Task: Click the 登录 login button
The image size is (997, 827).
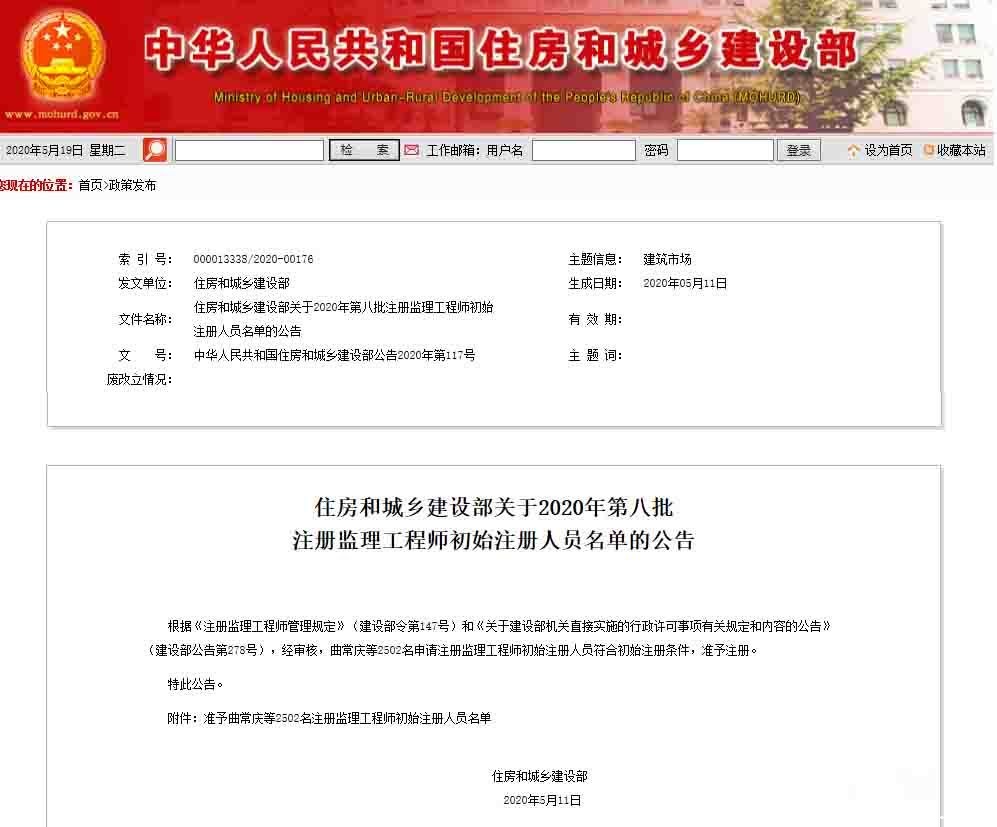Action: click(799, 150)
